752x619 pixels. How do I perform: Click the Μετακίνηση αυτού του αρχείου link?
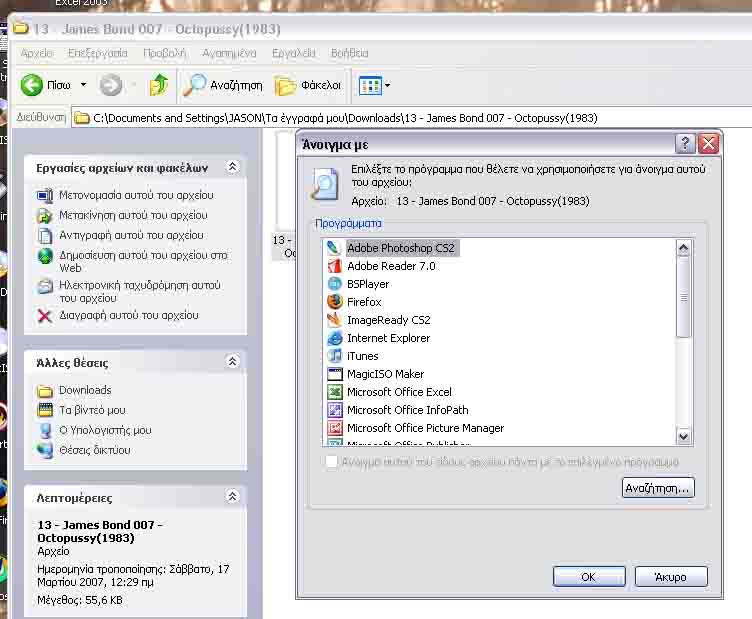tap(133, 215)
